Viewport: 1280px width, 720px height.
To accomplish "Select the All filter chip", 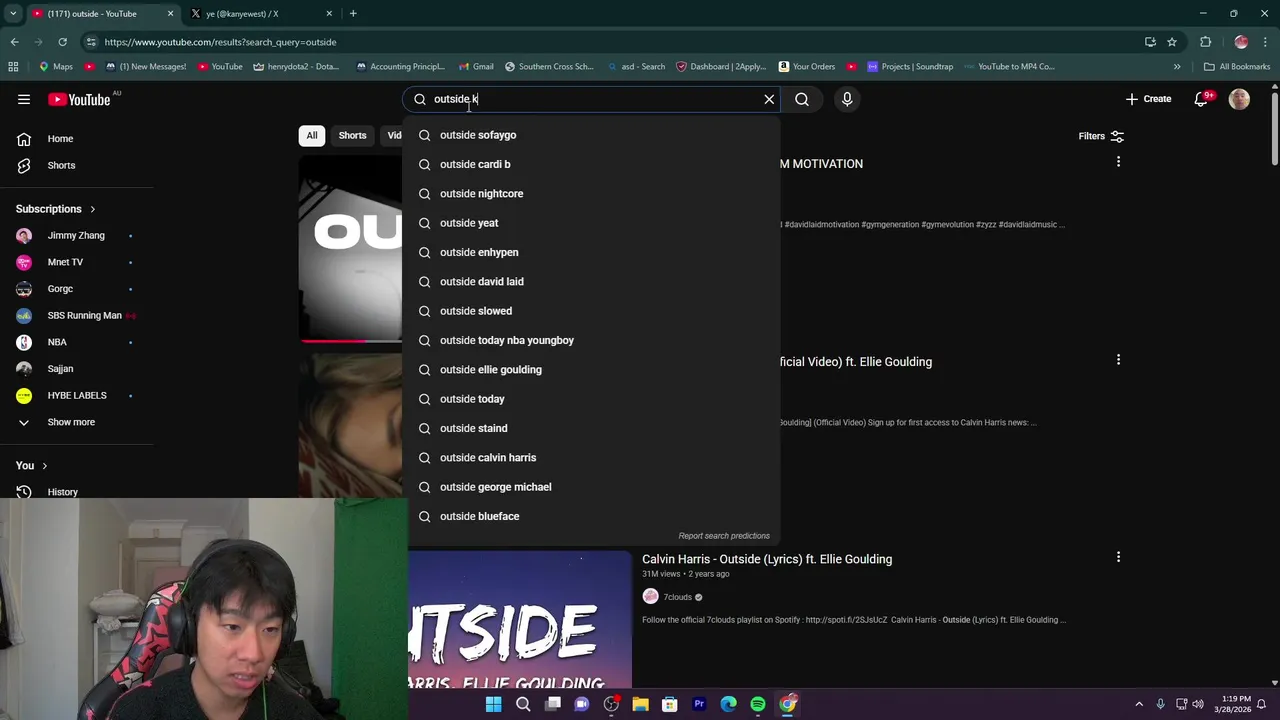I will 312,136.
